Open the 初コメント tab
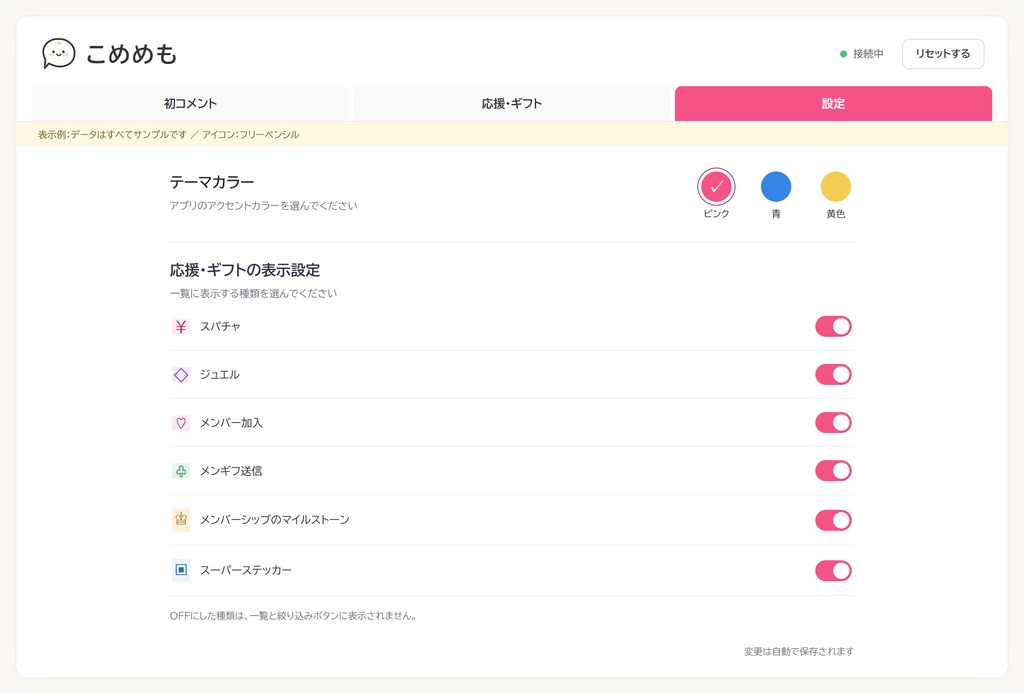This screenshot has height=693, width=1024. [x=190, y=103]
